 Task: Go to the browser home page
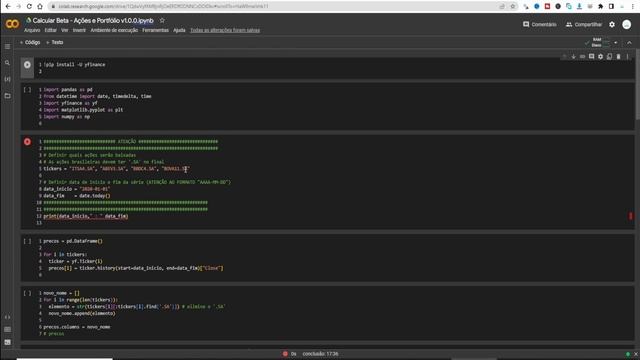[x=40, y=7]
